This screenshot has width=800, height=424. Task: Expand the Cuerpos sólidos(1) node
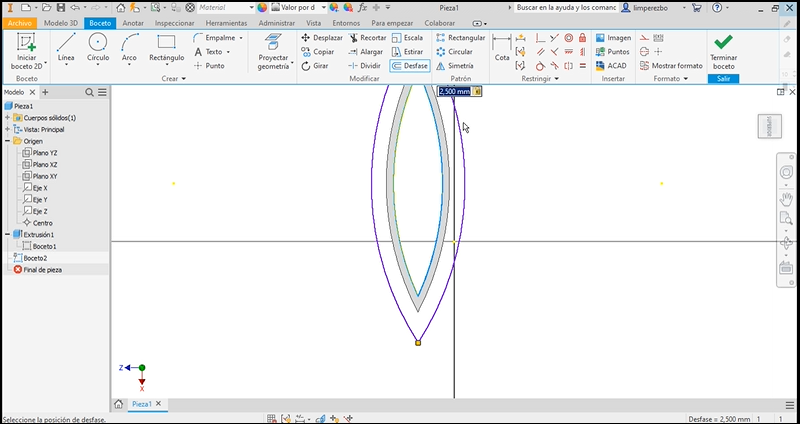[8, 118]
